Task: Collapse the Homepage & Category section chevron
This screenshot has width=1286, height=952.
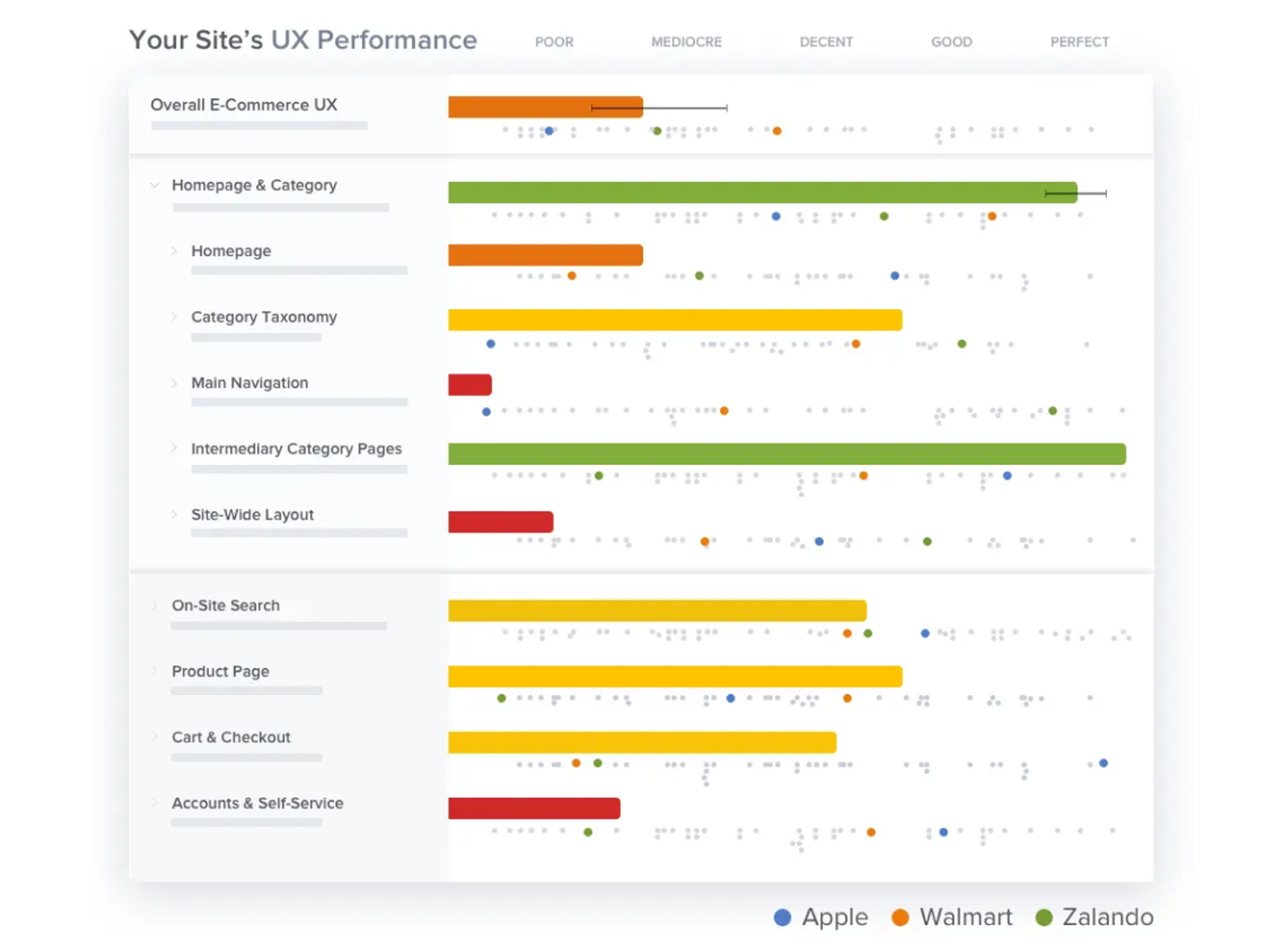Action: 154,185
